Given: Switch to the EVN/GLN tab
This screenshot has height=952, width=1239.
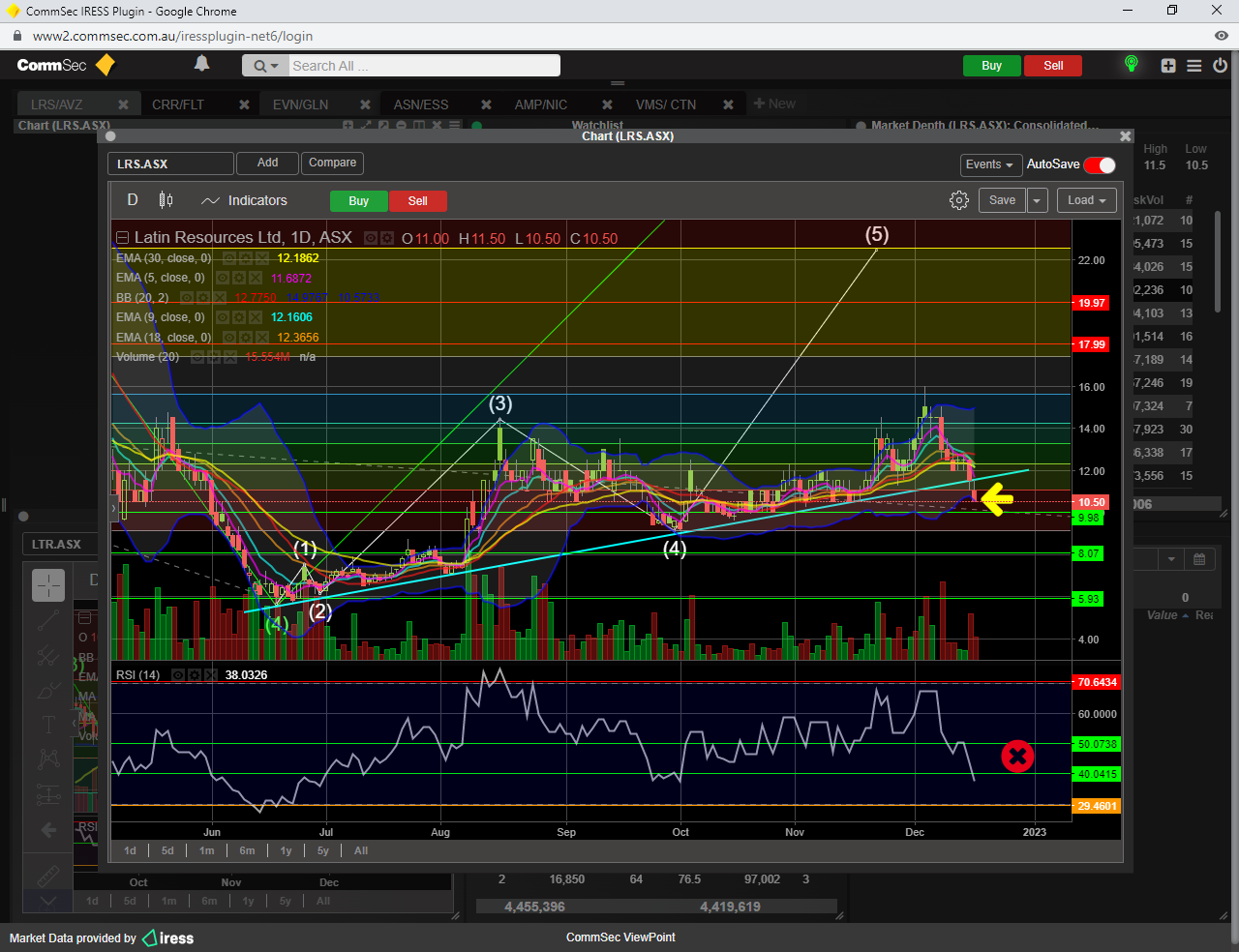Looking at the screenshot, I should (300, 104).
